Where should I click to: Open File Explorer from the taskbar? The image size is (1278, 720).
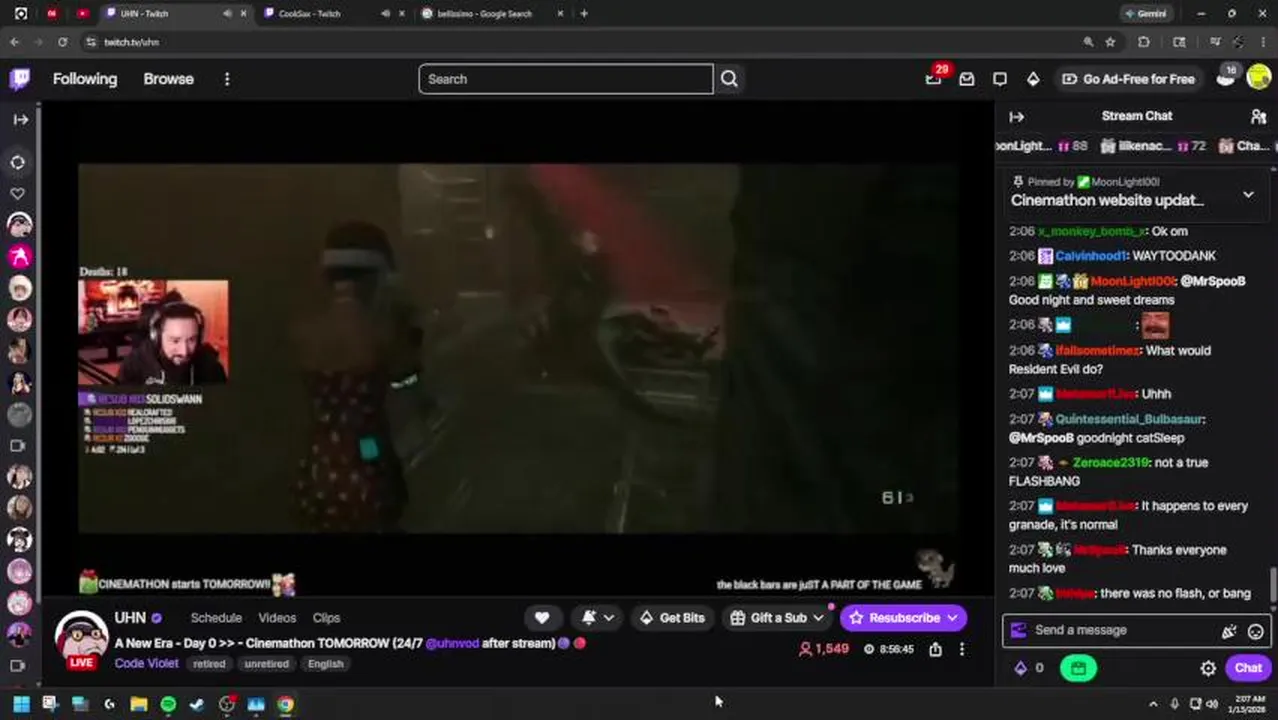[138, 704]
